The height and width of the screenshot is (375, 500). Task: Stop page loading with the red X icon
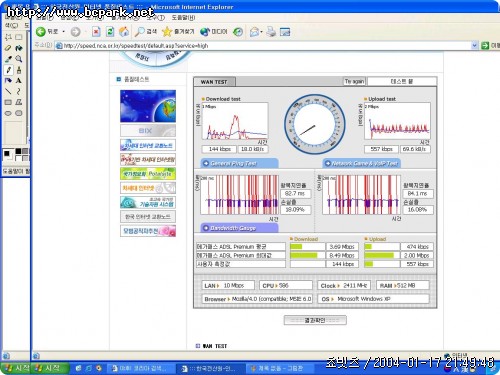[96, 32]
